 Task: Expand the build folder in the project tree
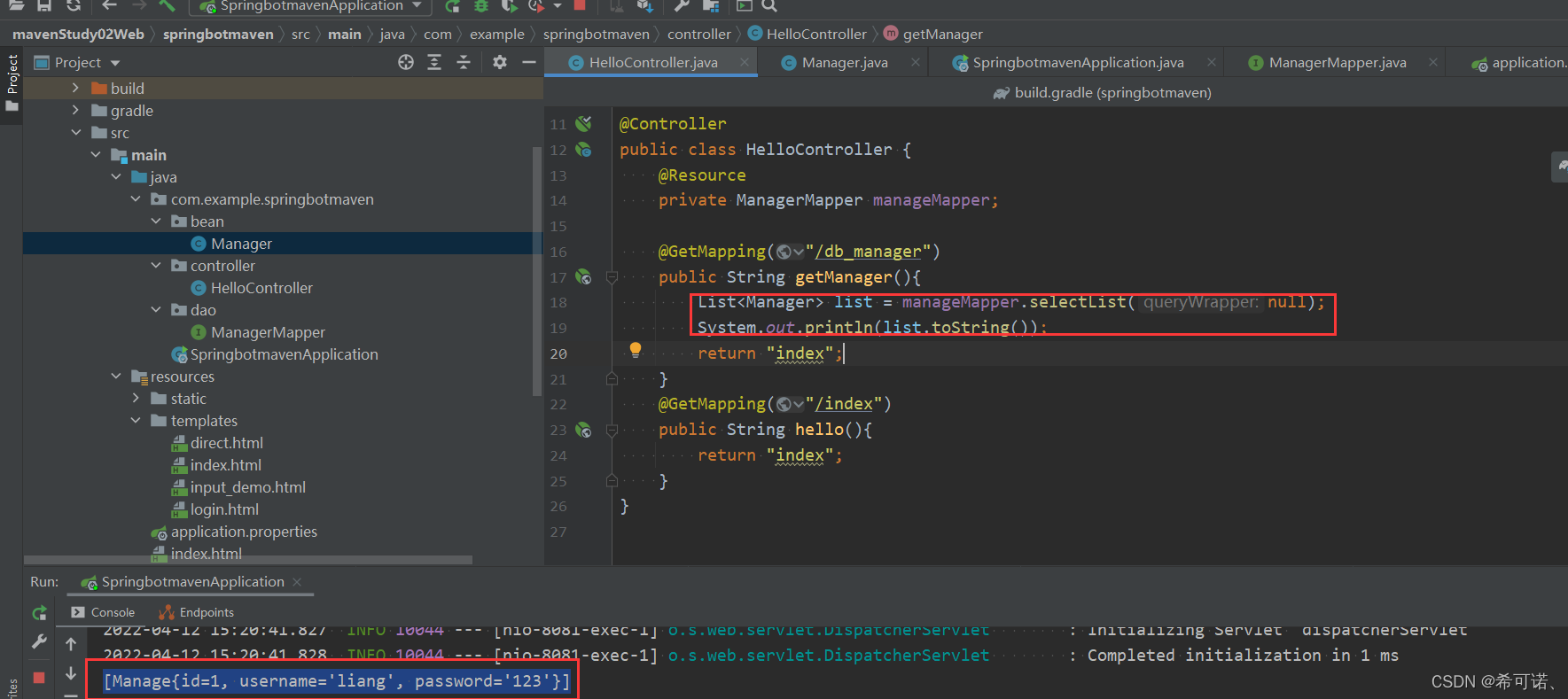(75, 88)
